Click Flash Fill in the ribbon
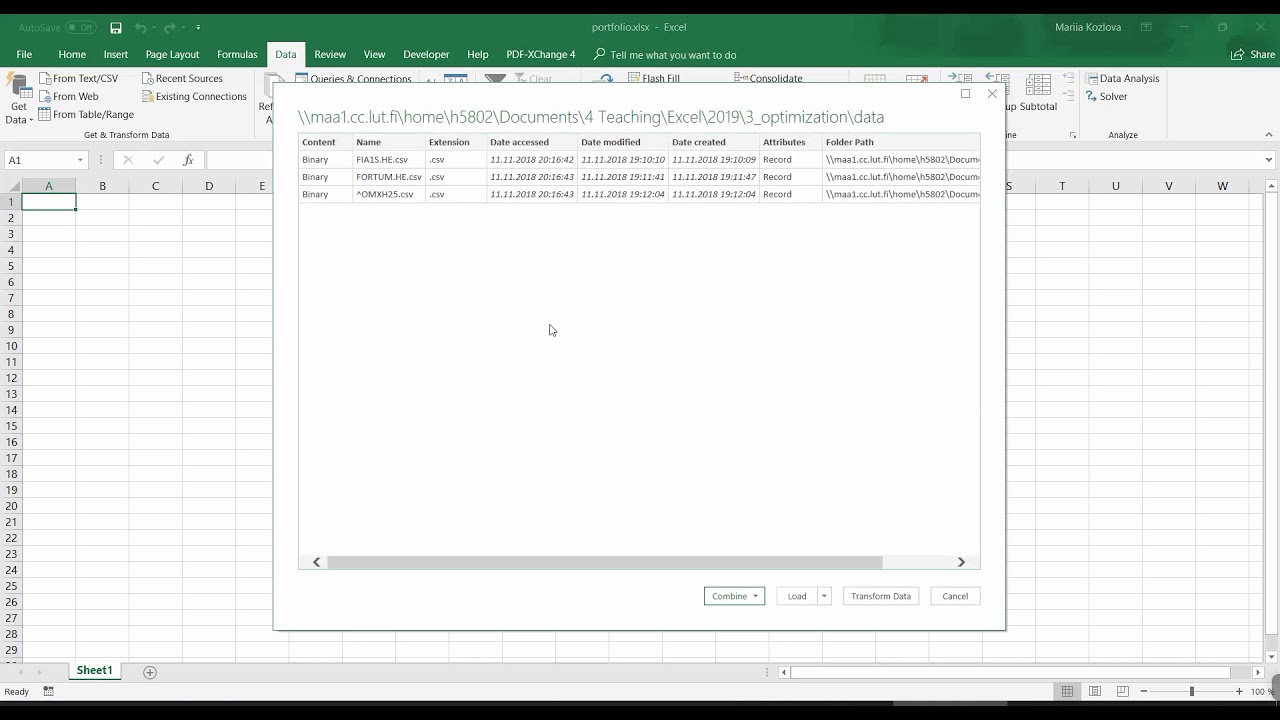This screenshot has width=1280, height=720. pos(653,78)
